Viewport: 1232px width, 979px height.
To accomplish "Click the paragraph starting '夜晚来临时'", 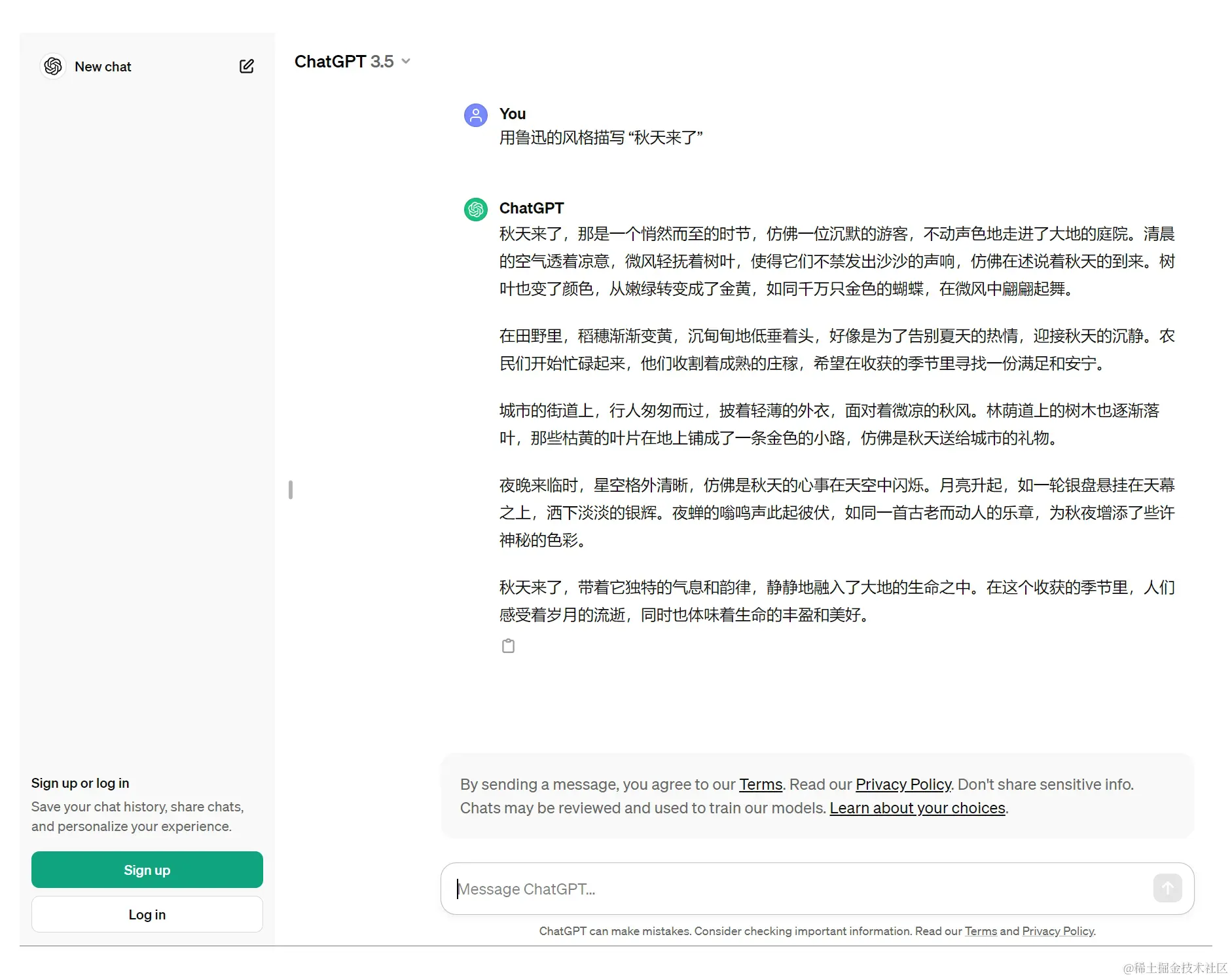I will coord(837,513).
